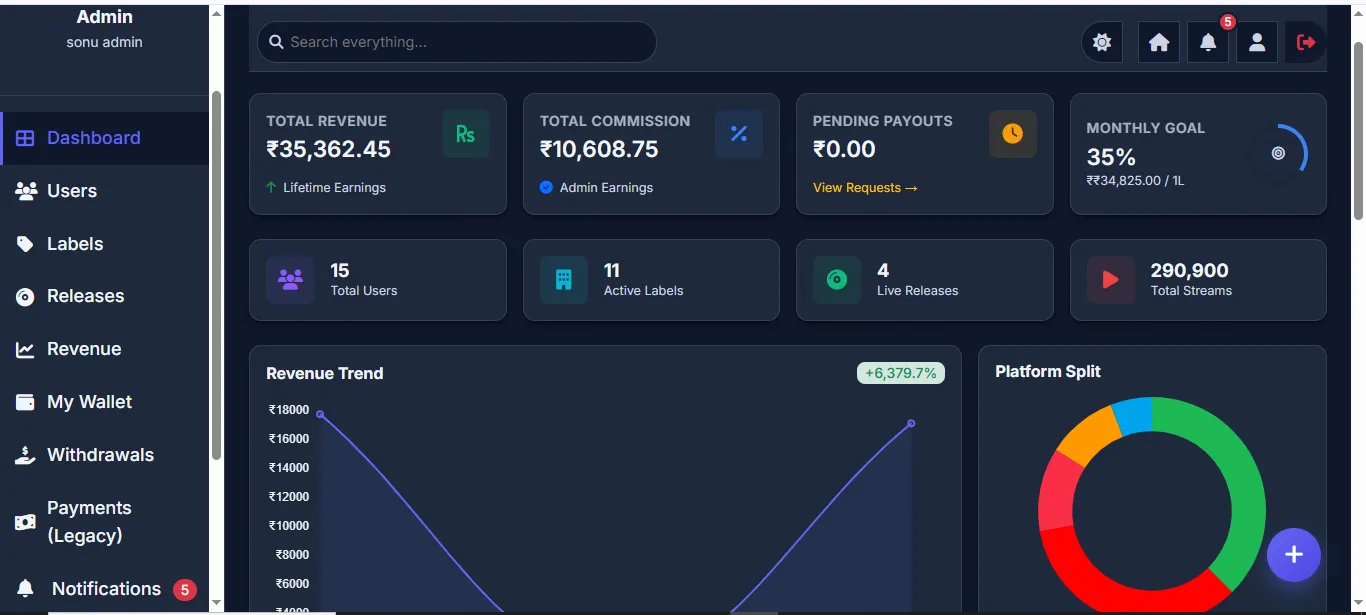Click the Monthly Goal target icon

[x=1278, y=153]
